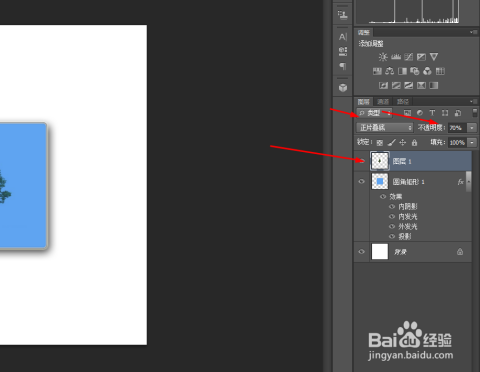
Task: Open the fill 100% dropdown arrow
Action: [472, 143]
